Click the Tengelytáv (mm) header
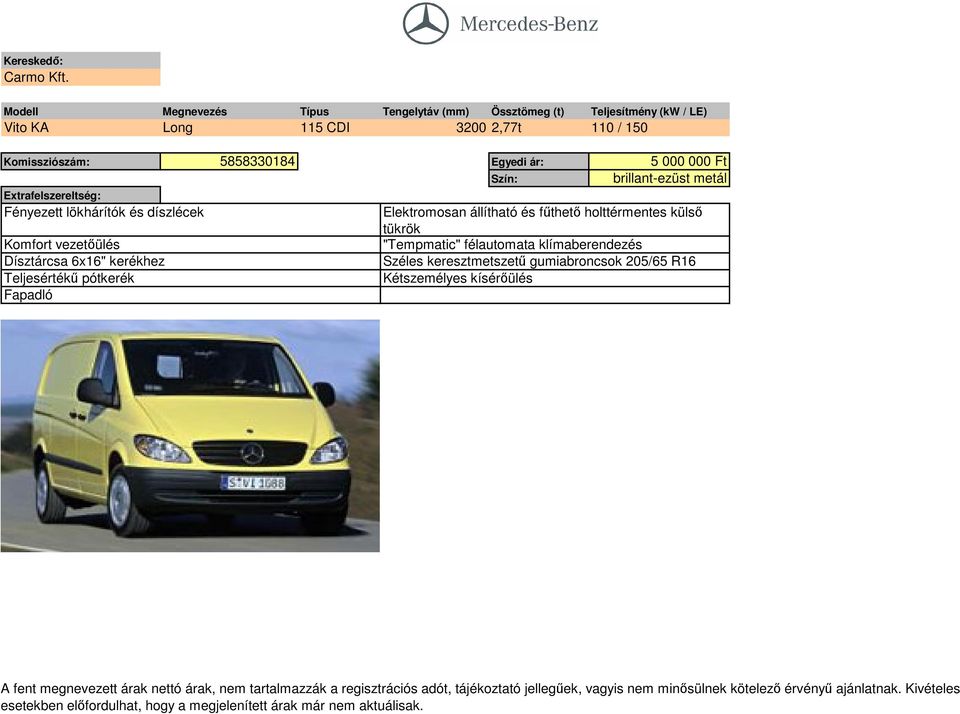 coord(426,111)
